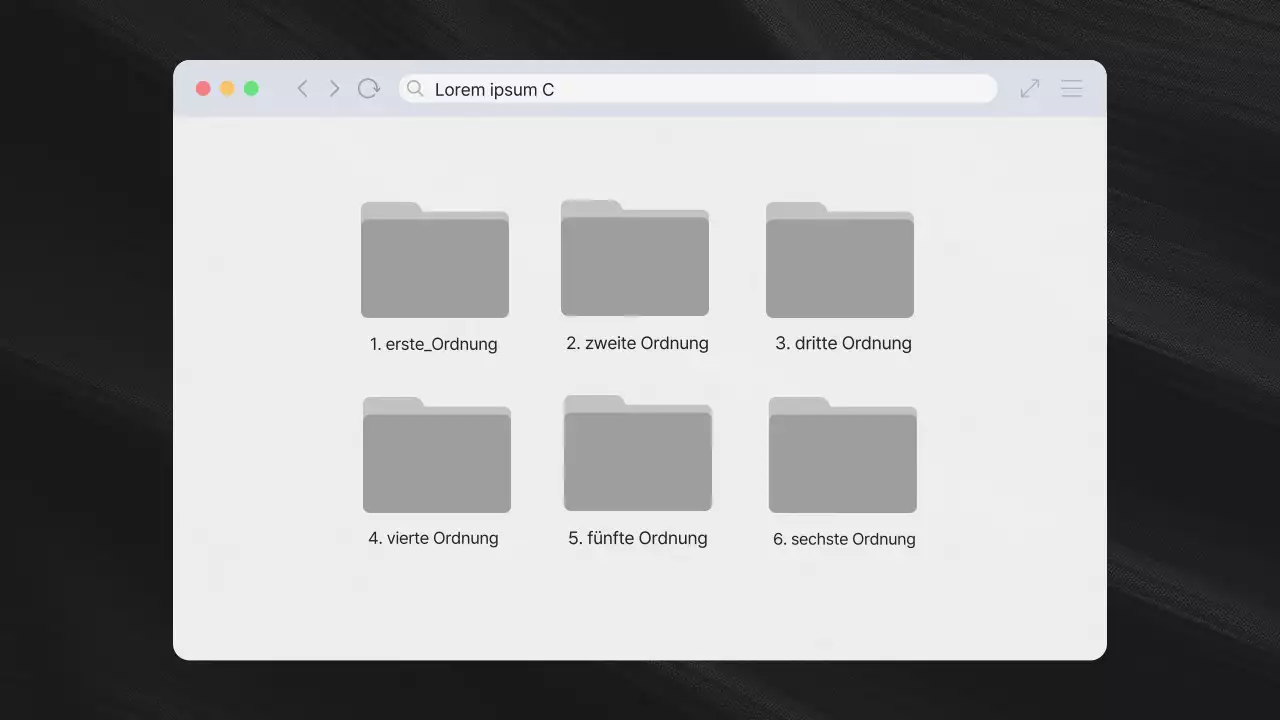Open the hamburger menu

pos(1071,88)
